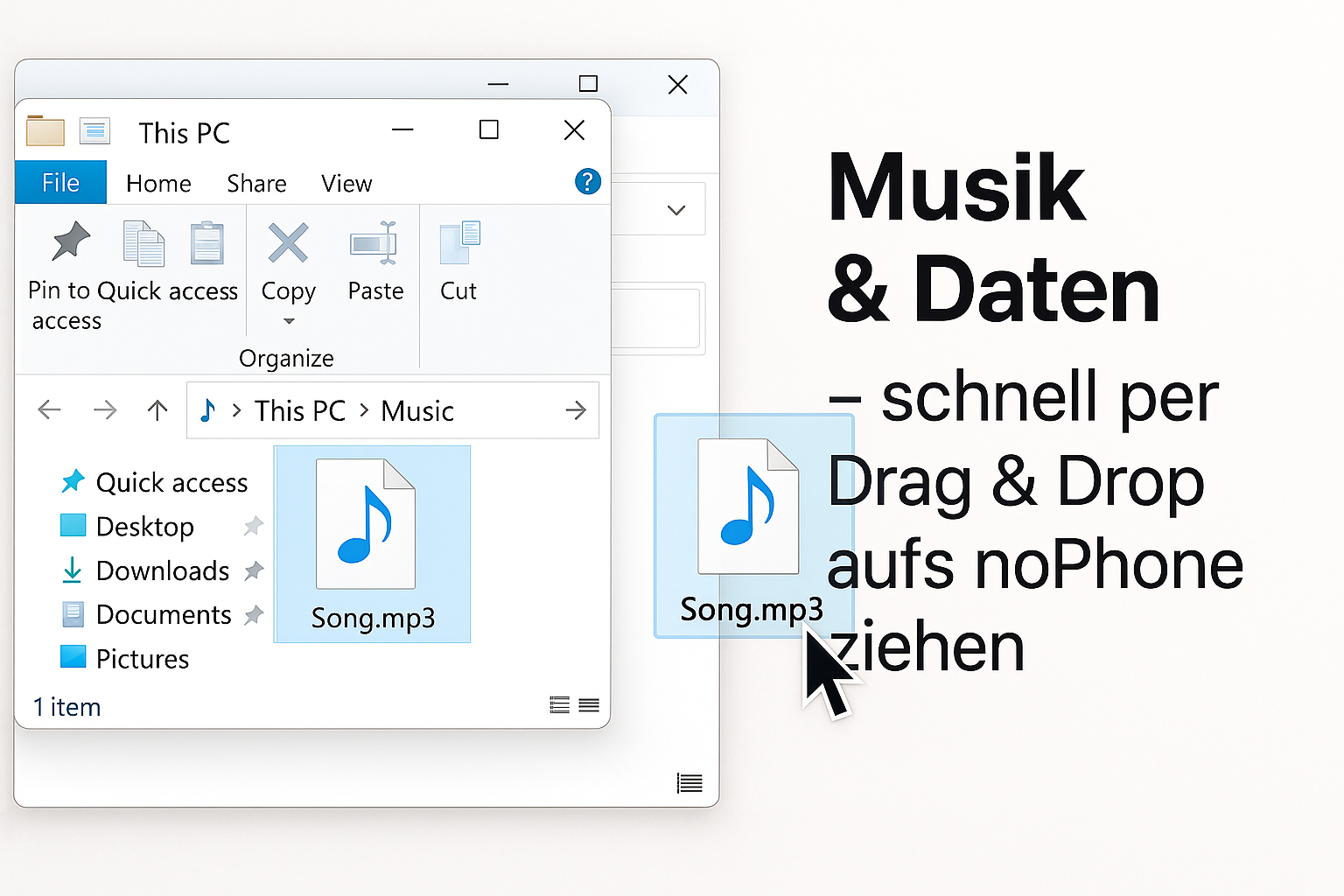Go back with the Back arrow
The width and height of the screenshot is (1344, 896).
click(50, 410)
